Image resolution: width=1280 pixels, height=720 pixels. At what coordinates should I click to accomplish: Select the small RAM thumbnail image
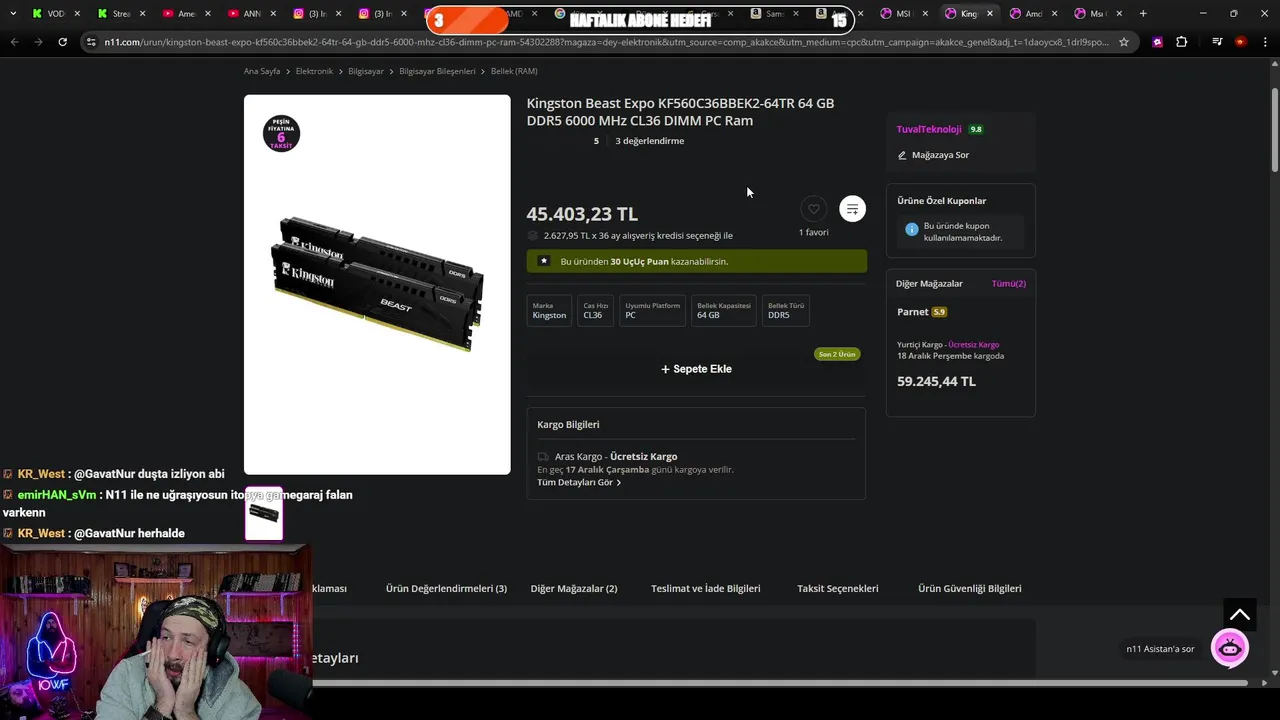point(264,513)
